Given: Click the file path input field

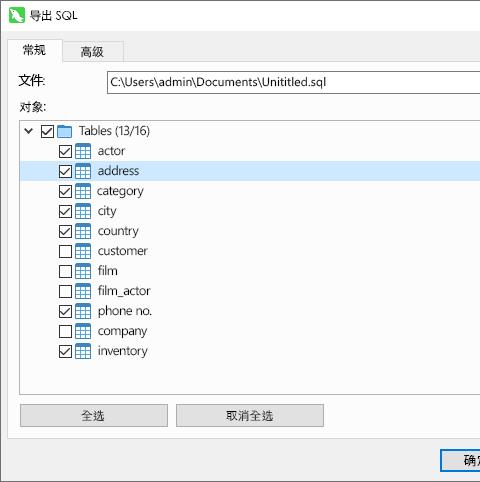Looking at the screenshot, I should (x=293, y=82).
